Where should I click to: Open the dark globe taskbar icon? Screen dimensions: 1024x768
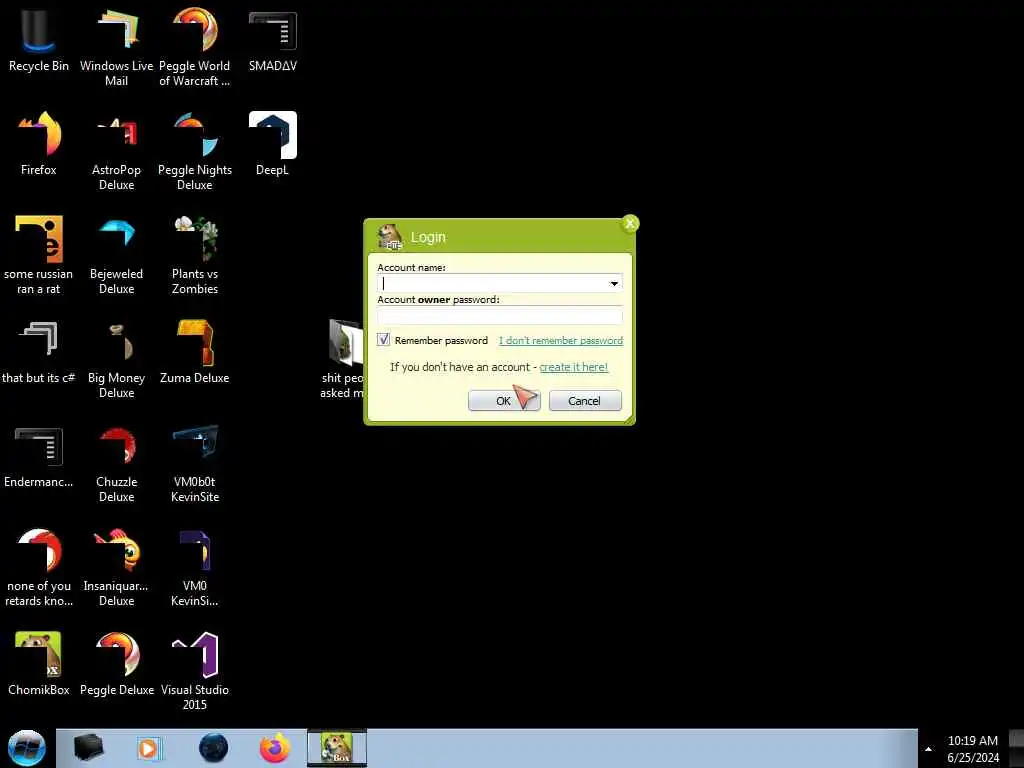coord(214,748)
